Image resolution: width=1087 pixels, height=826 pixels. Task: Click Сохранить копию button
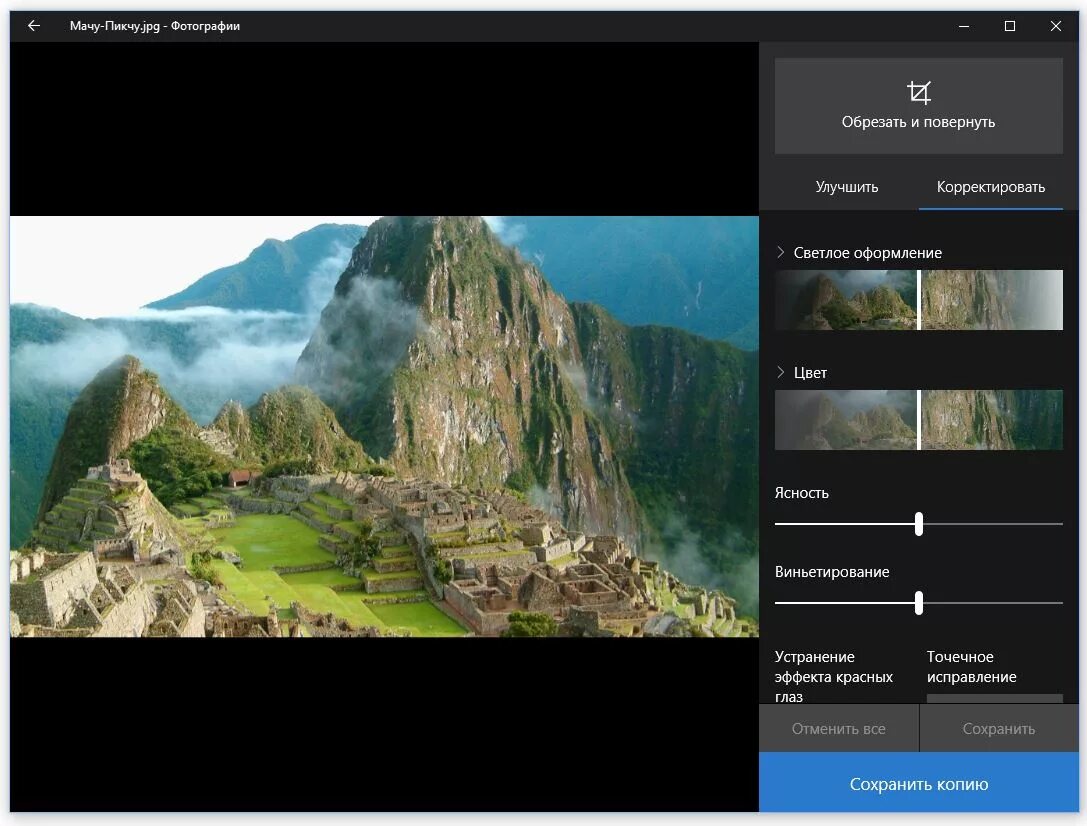919,783
